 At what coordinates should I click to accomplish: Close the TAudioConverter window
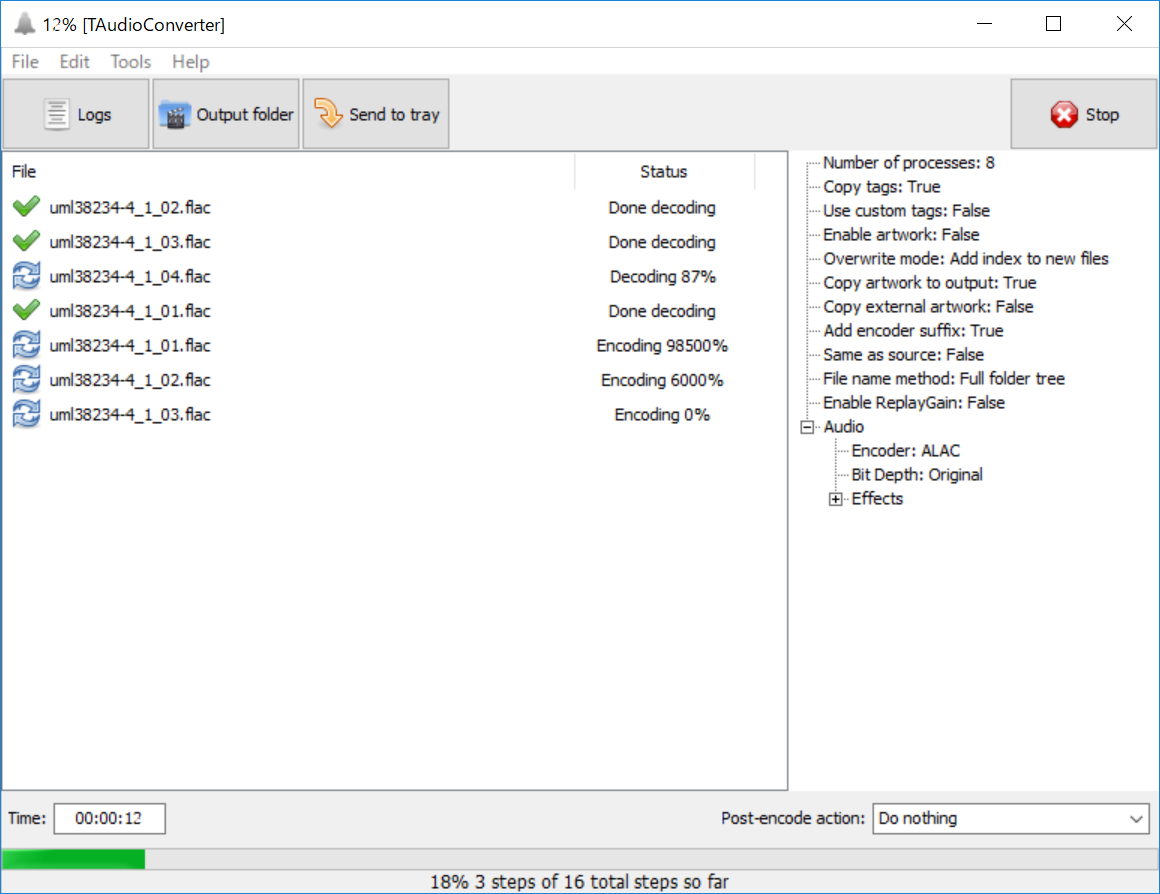(x=1124, y=24)
